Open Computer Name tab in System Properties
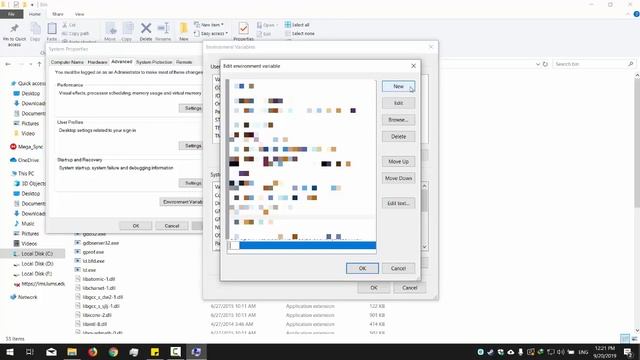The width and height of the screenshot is (640, 360). click(x=67, y=62)
